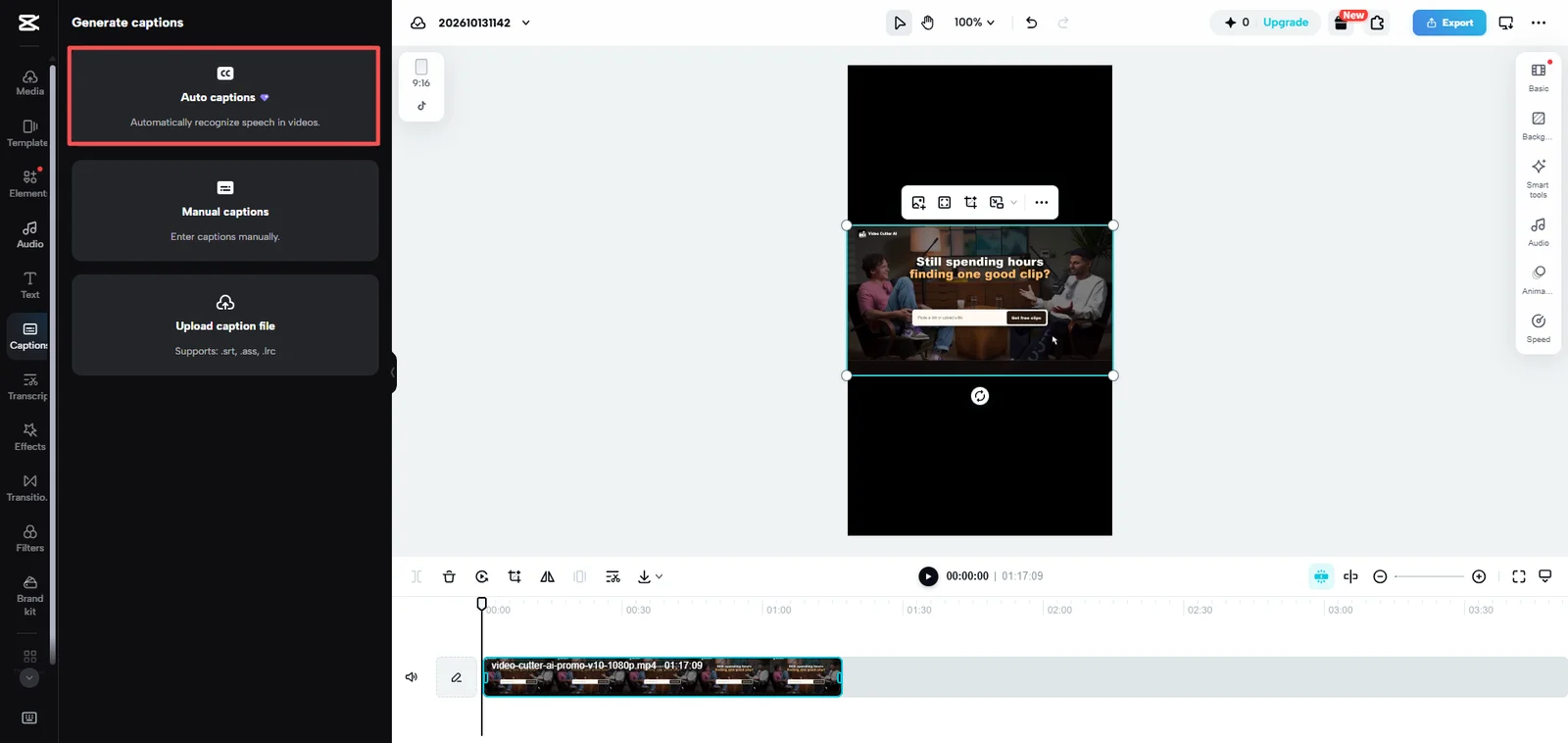This screenshot has width=1568, height=743.
Task: Open the Text tool in sidebar
Action: pyautogui.click(x=29, y=285)
